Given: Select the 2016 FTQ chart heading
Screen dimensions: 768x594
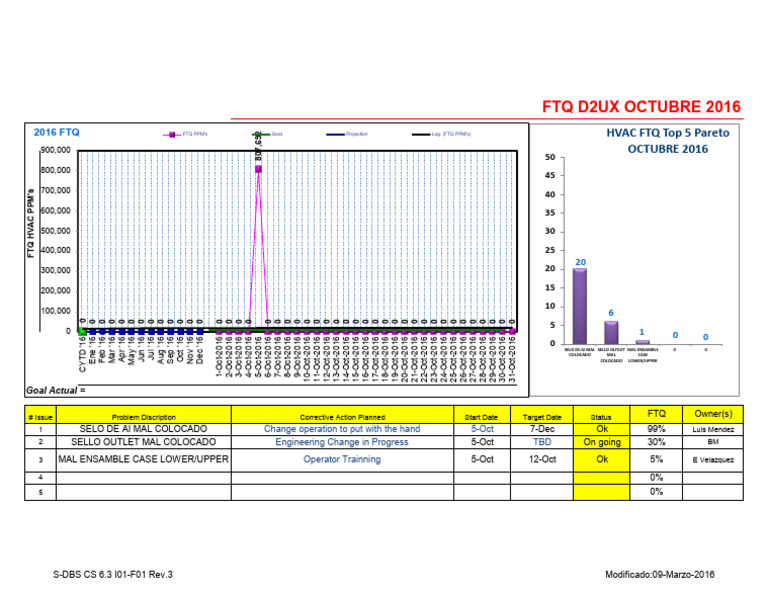Looking at the screenshot, I should click(x=56, y=132).
